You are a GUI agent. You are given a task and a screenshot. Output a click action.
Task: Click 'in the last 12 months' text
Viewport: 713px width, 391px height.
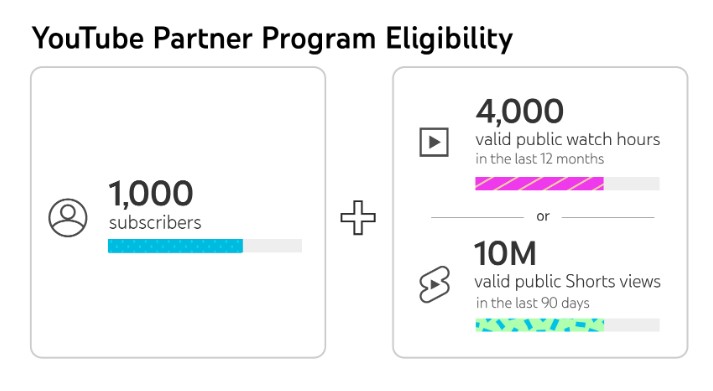pos(540,159)
